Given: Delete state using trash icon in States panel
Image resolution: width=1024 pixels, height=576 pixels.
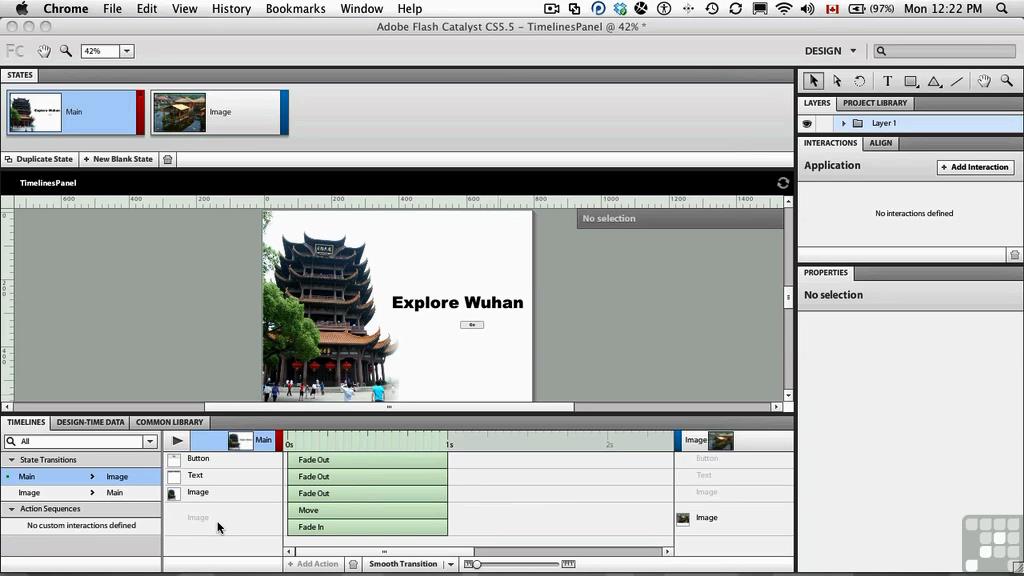Looking at the screenshot, I should coord(168,159).
